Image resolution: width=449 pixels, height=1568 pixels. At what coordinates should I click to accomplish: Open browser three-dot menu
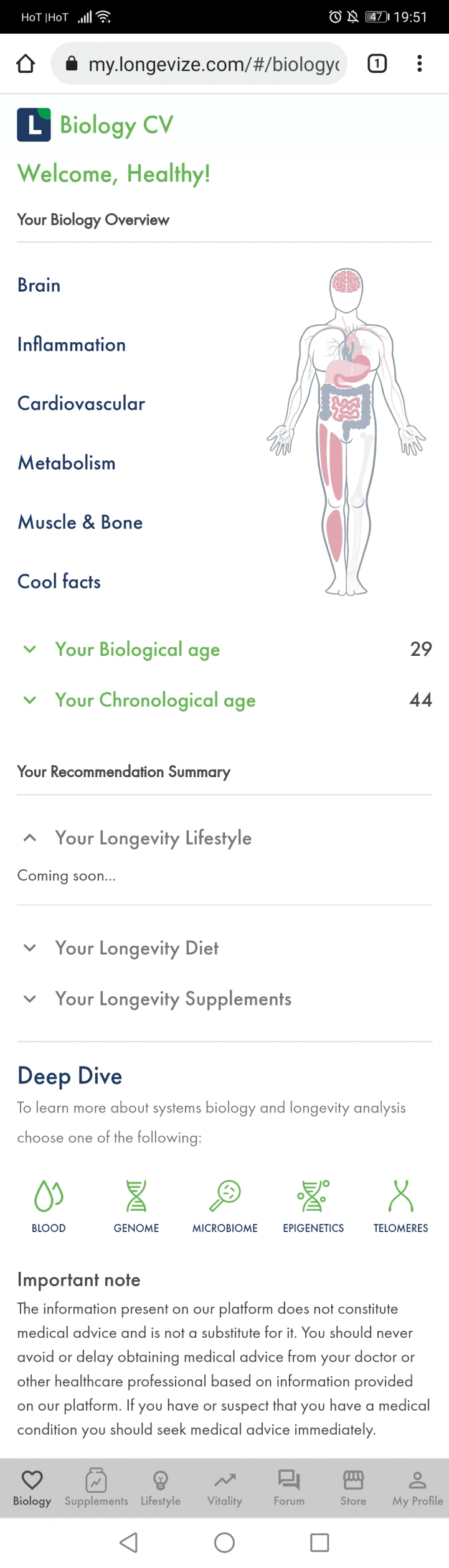point(420,63)
